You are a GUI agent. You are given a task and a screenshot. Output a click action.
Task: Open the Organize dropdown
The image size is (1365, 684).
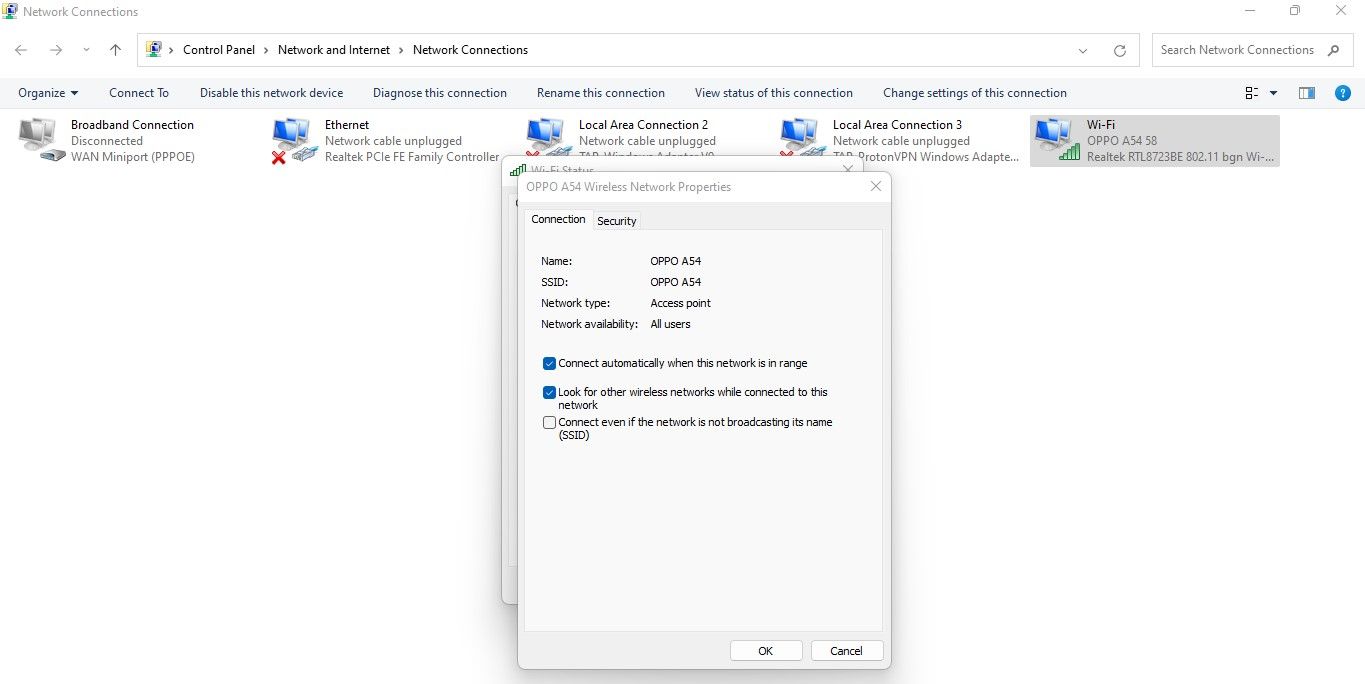pyautogui.click(x=47, y=92)
